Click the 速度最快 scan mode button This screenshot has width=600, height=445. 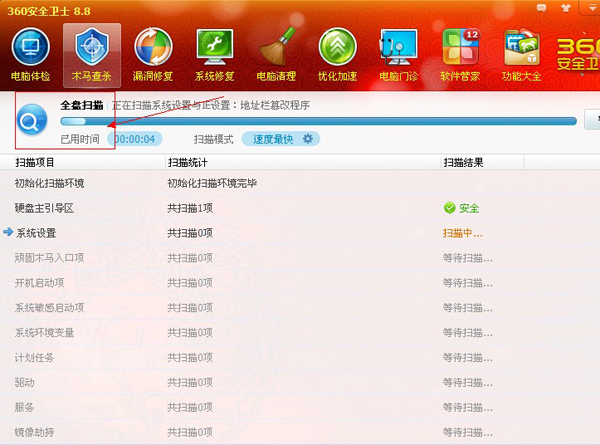click(x=281, y=139)
